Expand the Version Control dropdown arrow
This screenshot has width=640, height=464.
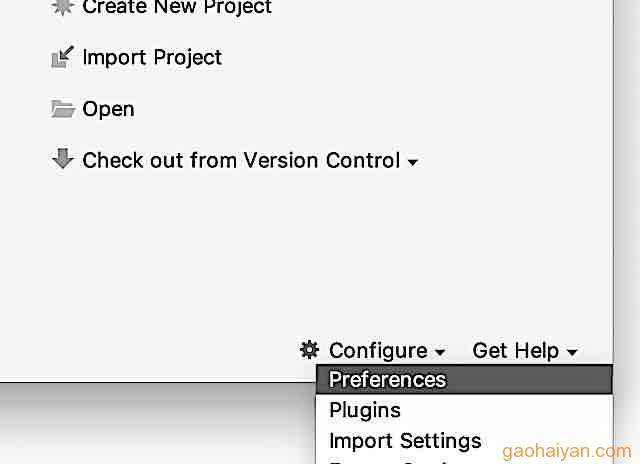[413, 162]
